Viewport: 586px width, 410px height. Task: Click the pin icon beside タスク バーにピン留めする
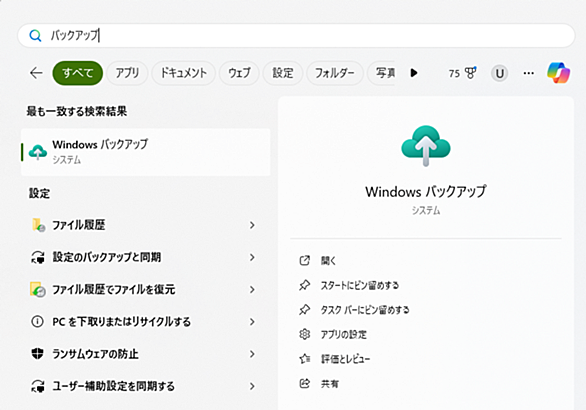pos(305,310)
